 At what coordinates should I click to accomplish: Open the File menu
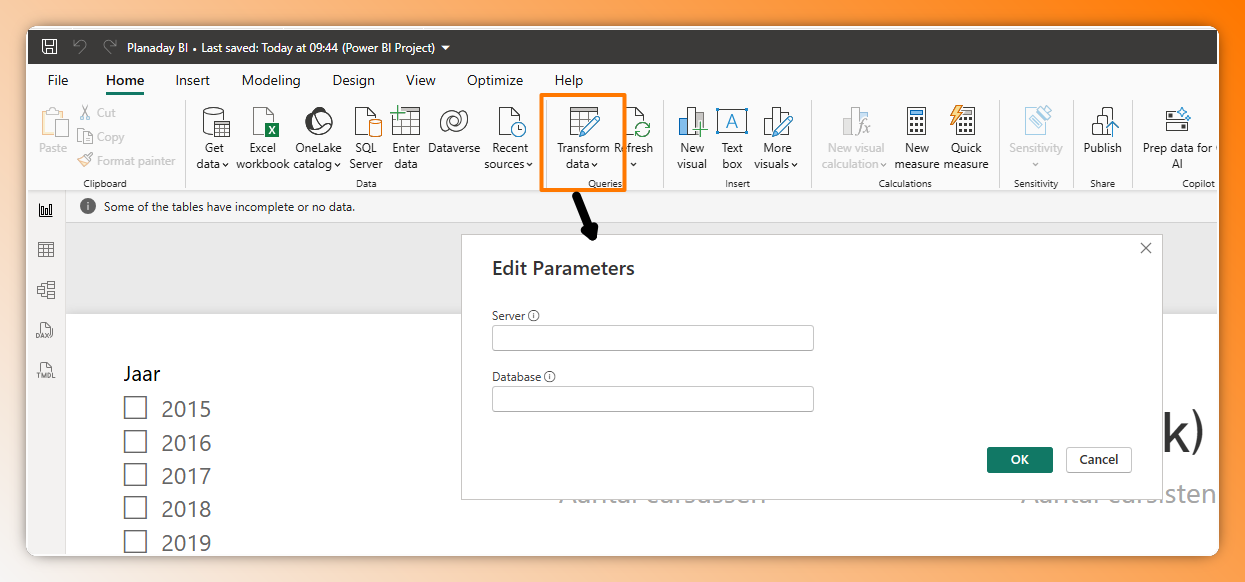point(58,80)
